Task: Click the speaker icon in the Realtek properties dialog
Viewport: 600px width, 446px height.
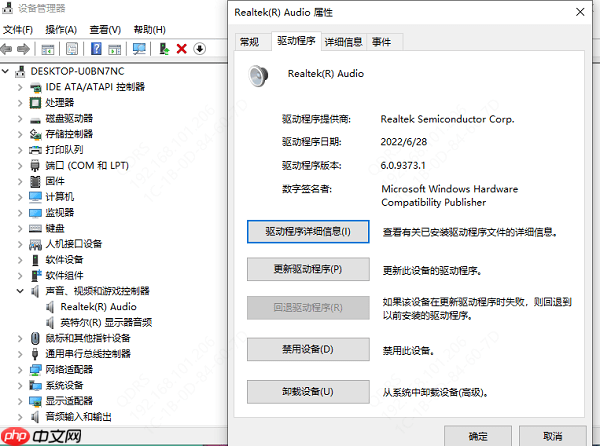Action: pyautogui.click(x=258, y=76)
